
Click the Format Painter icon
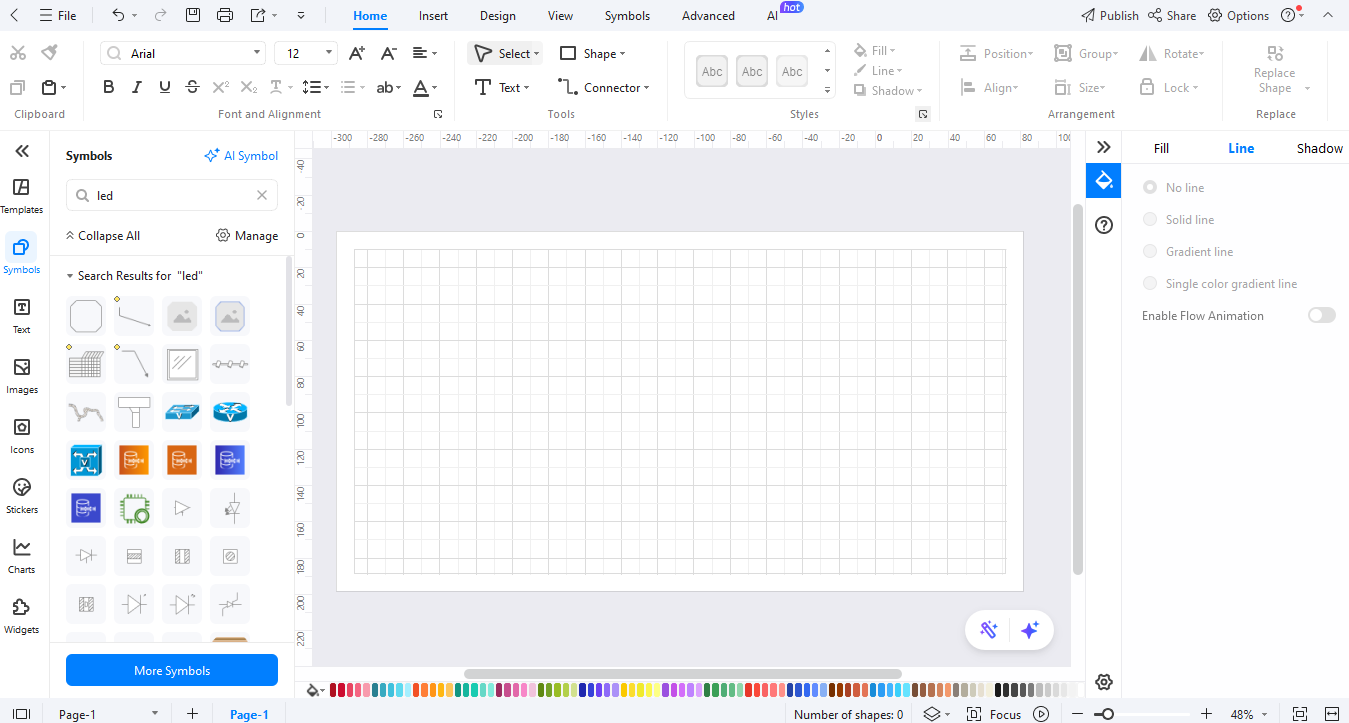(x=50, y=53)
